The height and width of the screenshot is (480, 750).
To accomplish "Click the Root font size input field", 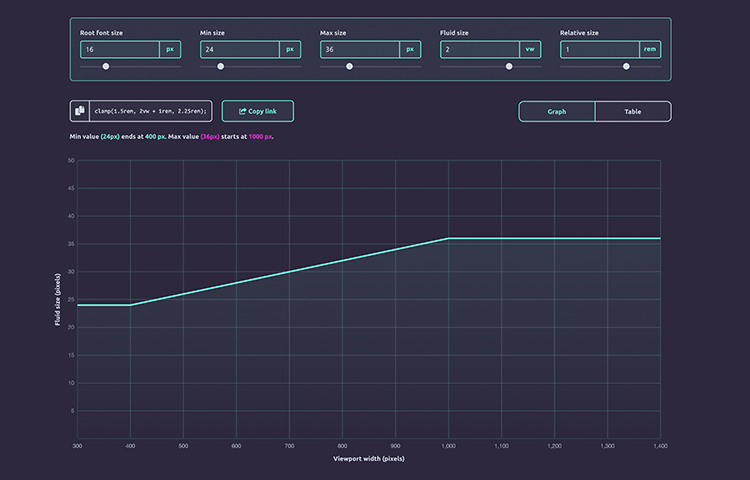I will pos(120,49).
